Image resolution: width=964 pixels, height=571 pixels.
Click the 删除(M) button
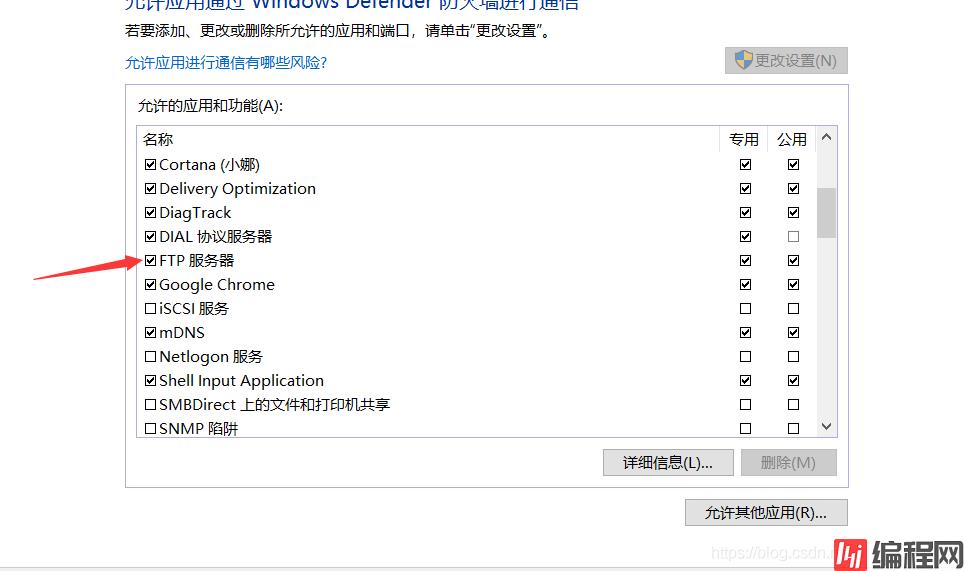(x=788, y=462)
